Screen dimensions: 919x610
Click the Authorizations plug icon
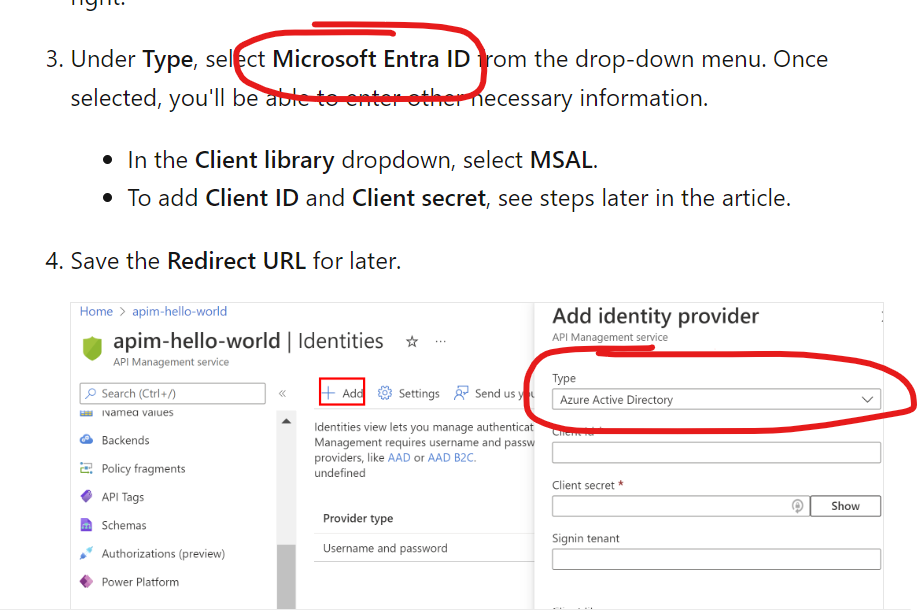(86, 553)
